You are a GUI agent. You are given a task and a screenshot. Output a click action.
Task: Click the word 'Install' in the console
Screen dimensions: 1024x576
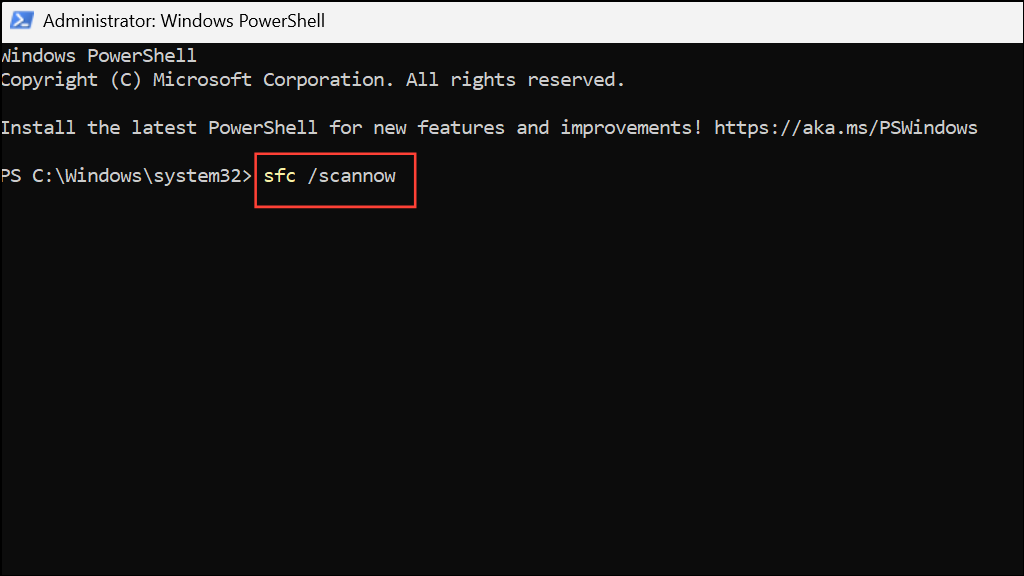38,127
